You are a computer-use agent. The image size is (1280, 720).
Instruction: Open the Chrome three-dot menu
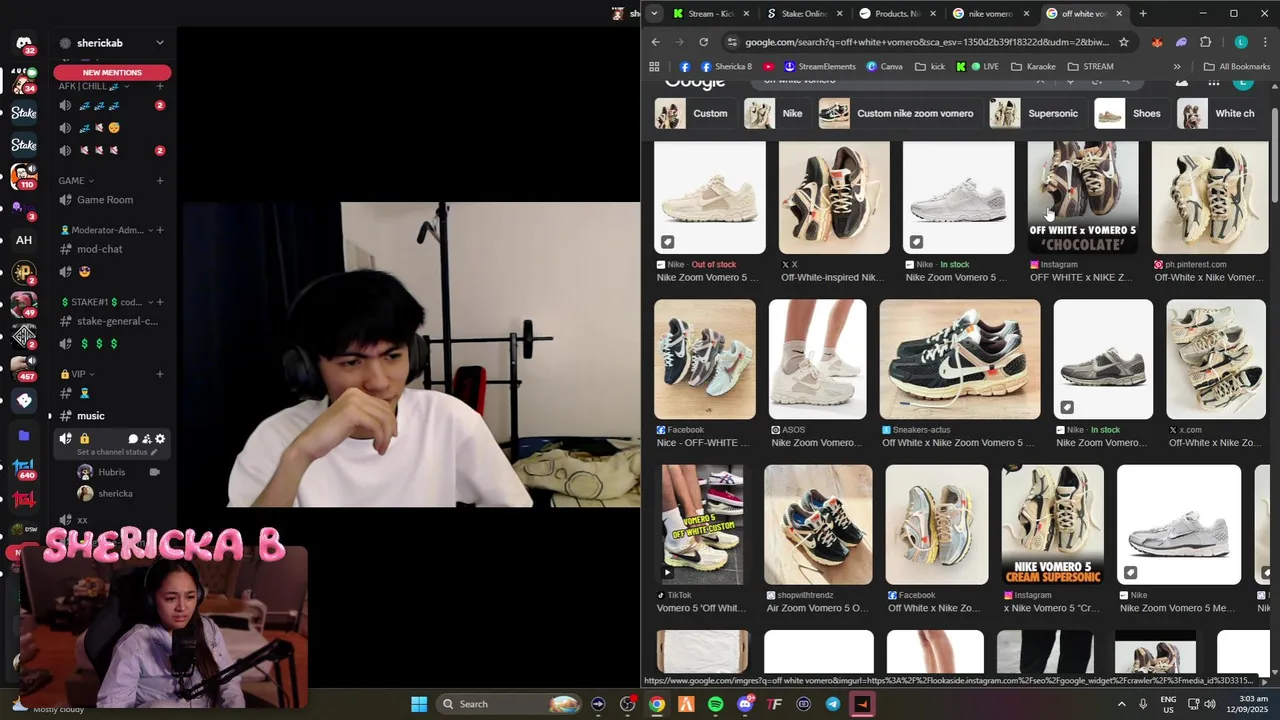[x=1266, y=42]
